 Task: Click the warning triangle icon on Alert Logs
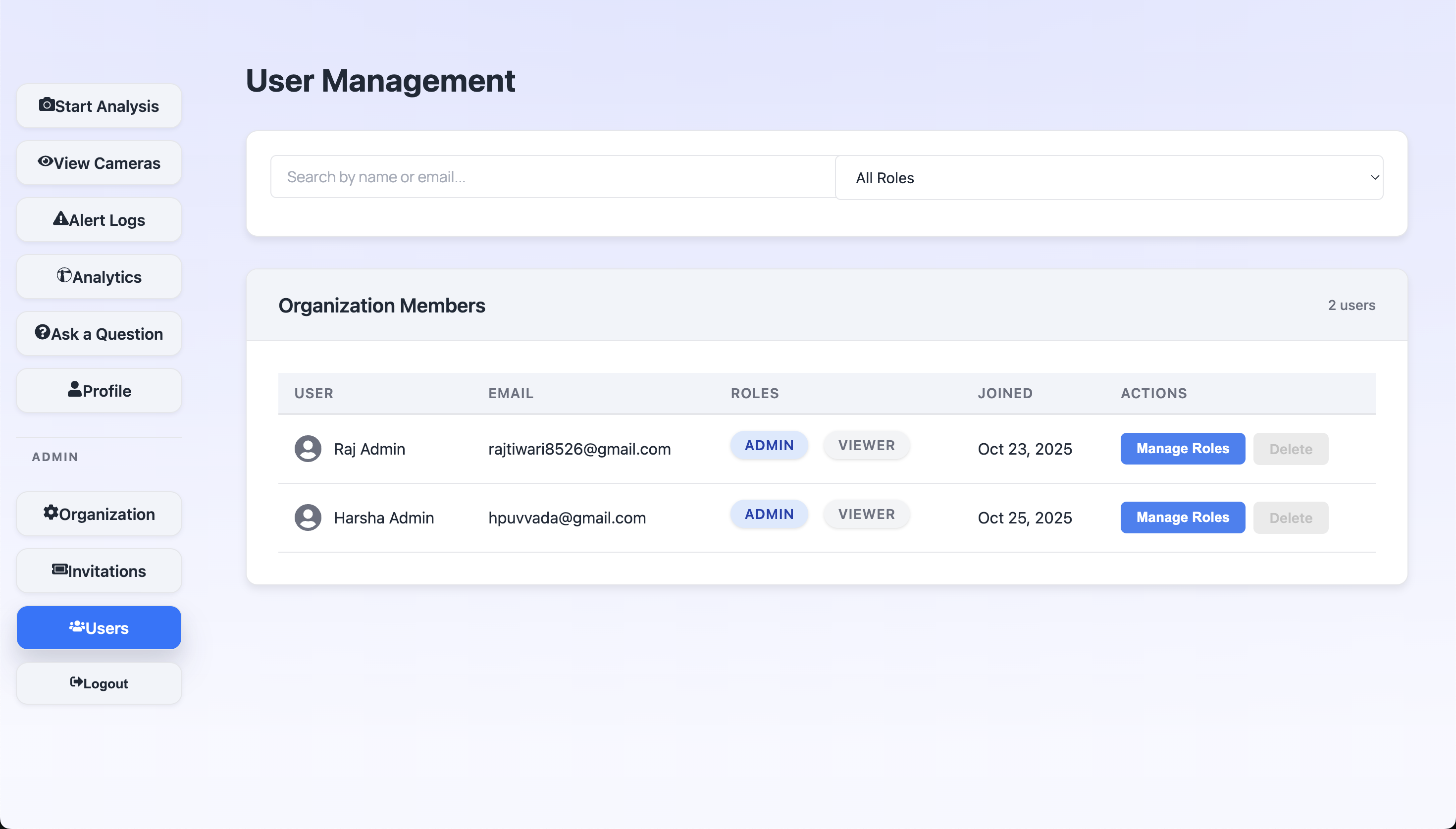click(x=60, y=218)
